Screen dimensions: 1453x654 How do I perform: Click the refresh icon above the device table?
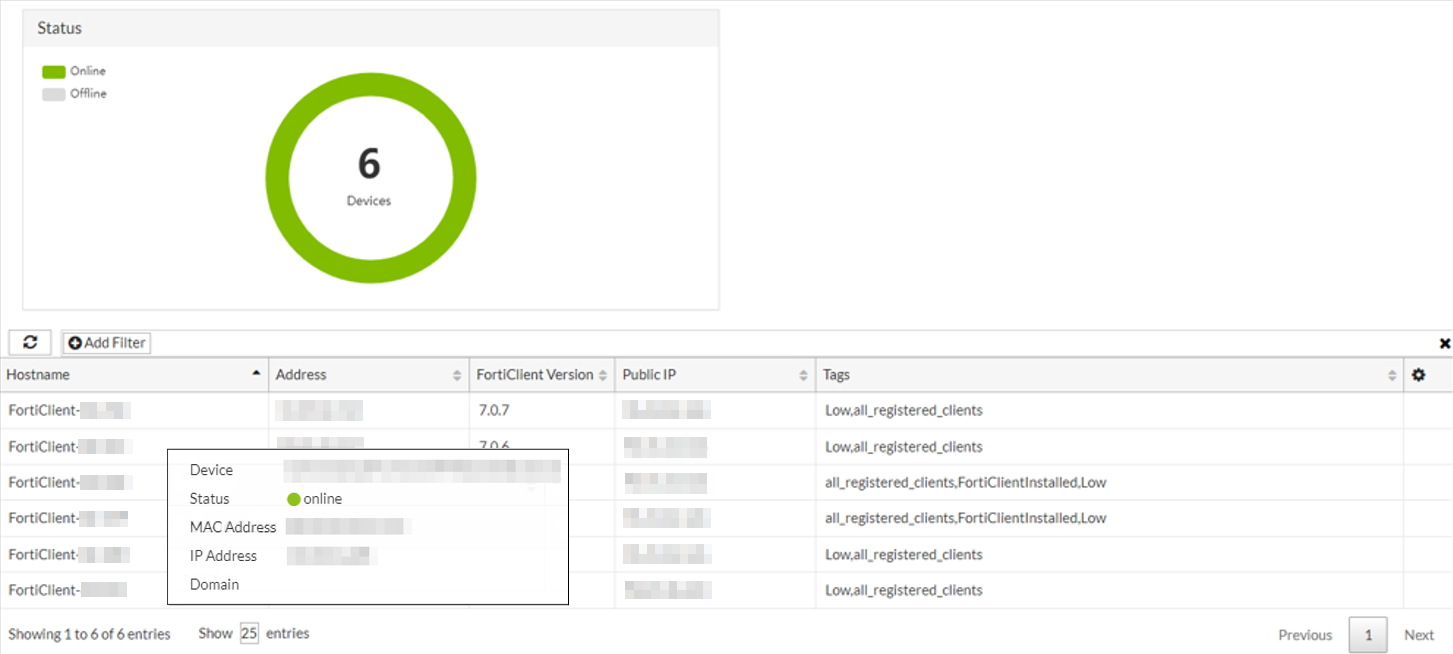[29, 342]
